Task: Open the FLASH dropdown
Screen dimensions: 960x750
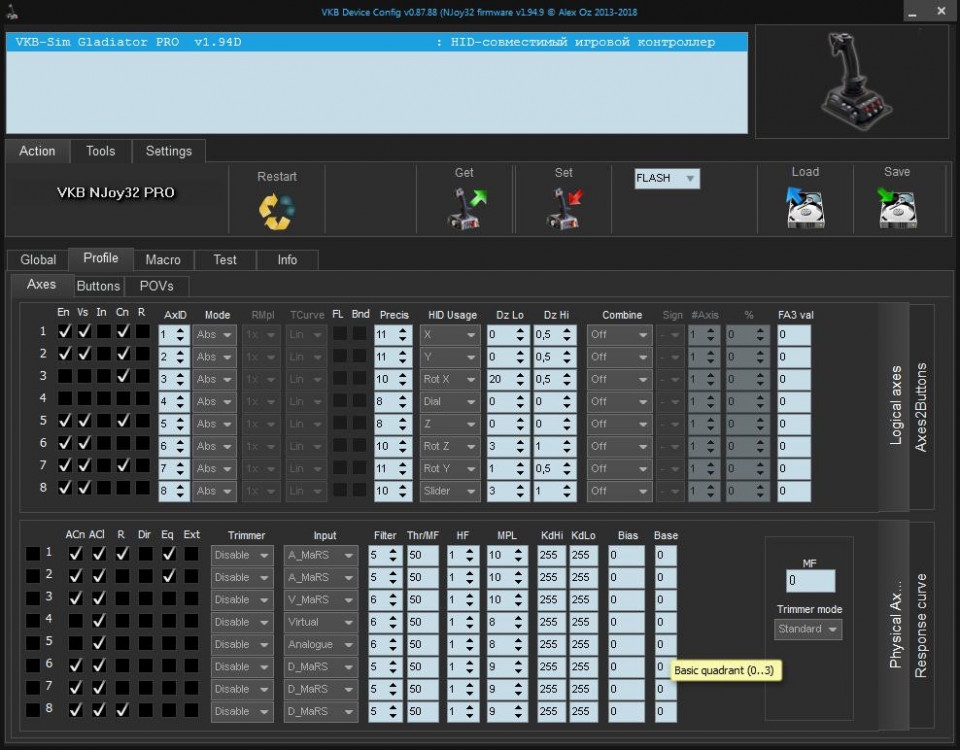Action: click(x=667, y=179)
